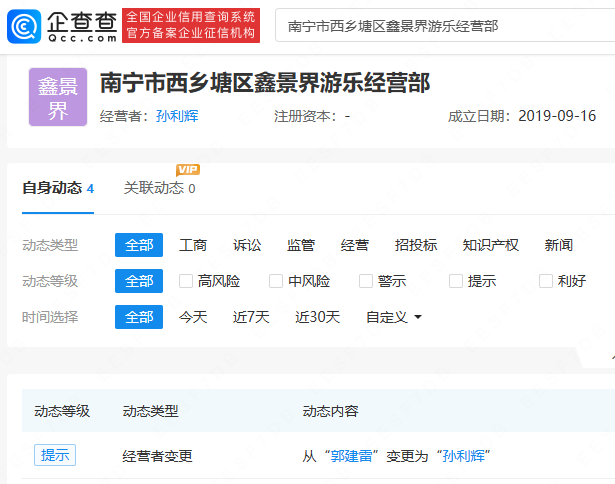
Task: Click the VIP badge above 关联动态
Action: pos(188,169)
